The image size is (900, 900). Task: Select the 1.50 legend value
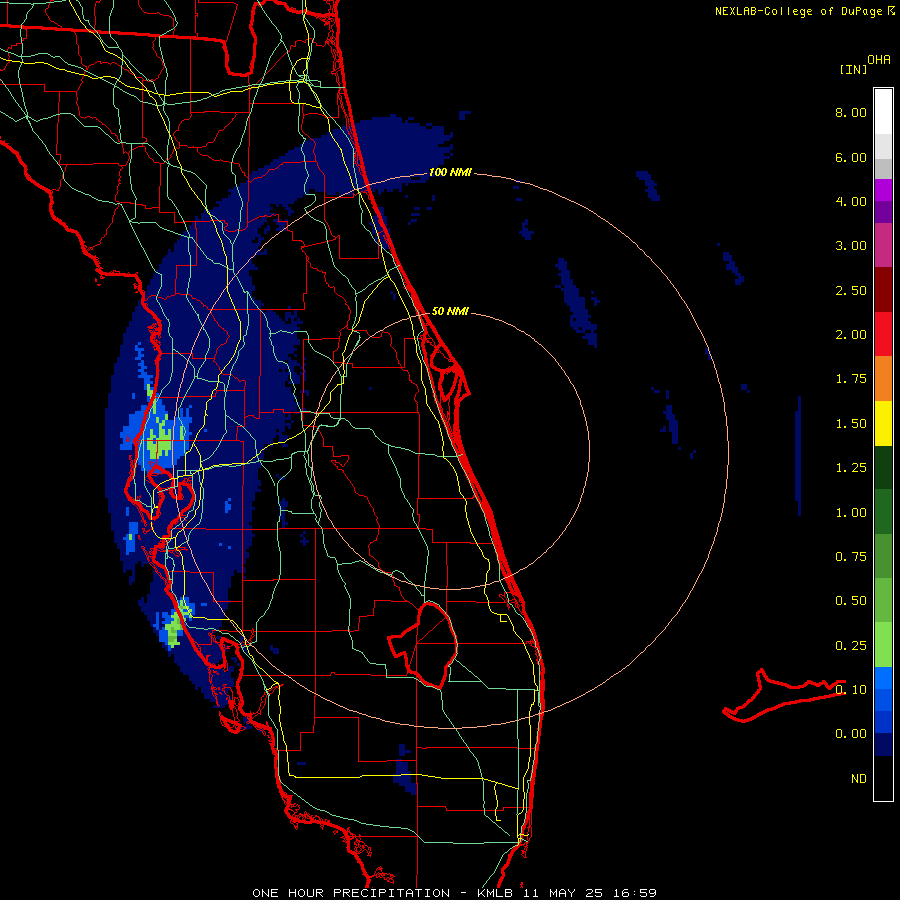pyautogui.click(x=851, y=424)
